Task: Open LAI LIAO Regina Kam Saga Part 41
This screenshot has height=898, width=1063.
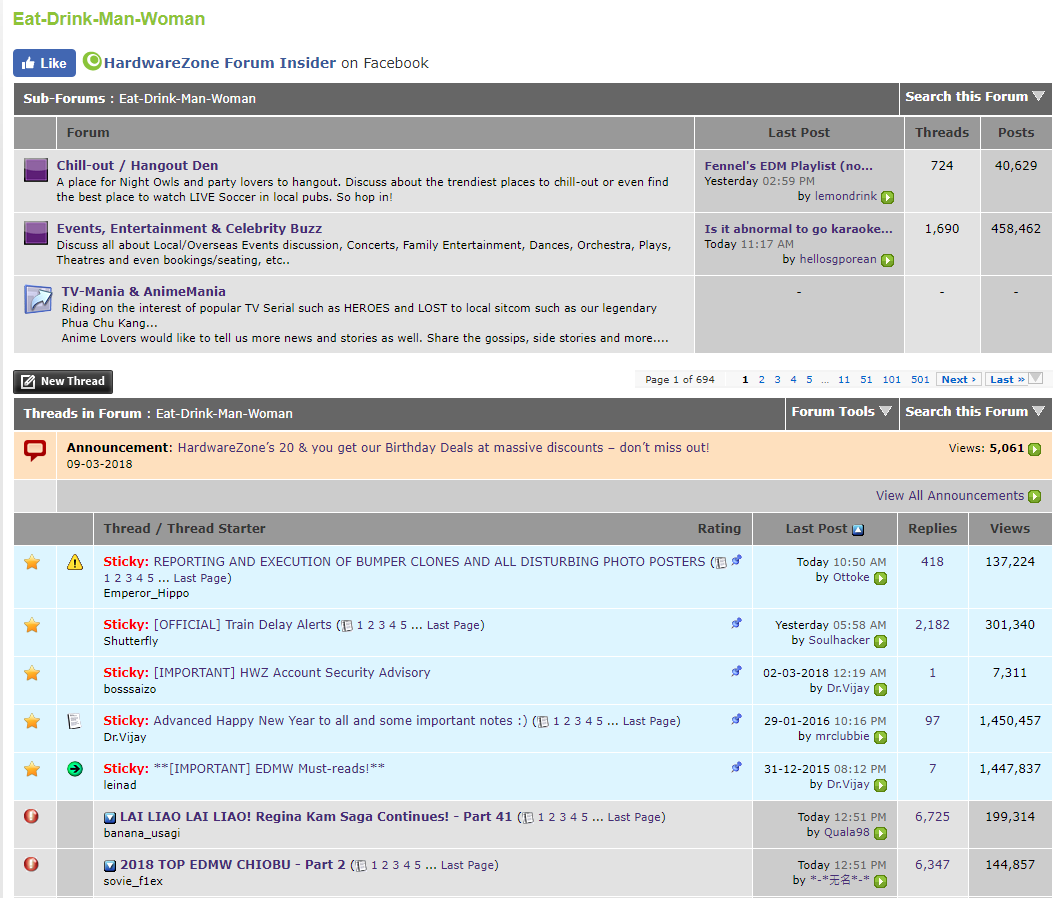Action: point(316,817)
